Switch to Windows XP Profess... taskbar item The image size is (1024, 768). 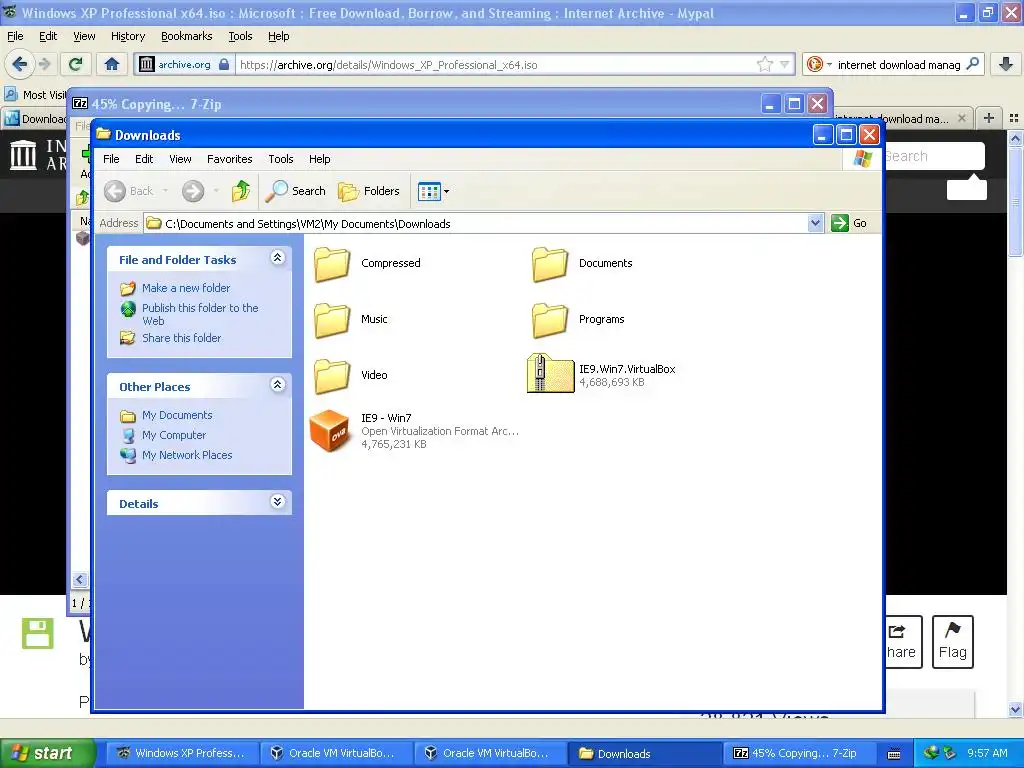click(182, 753)
